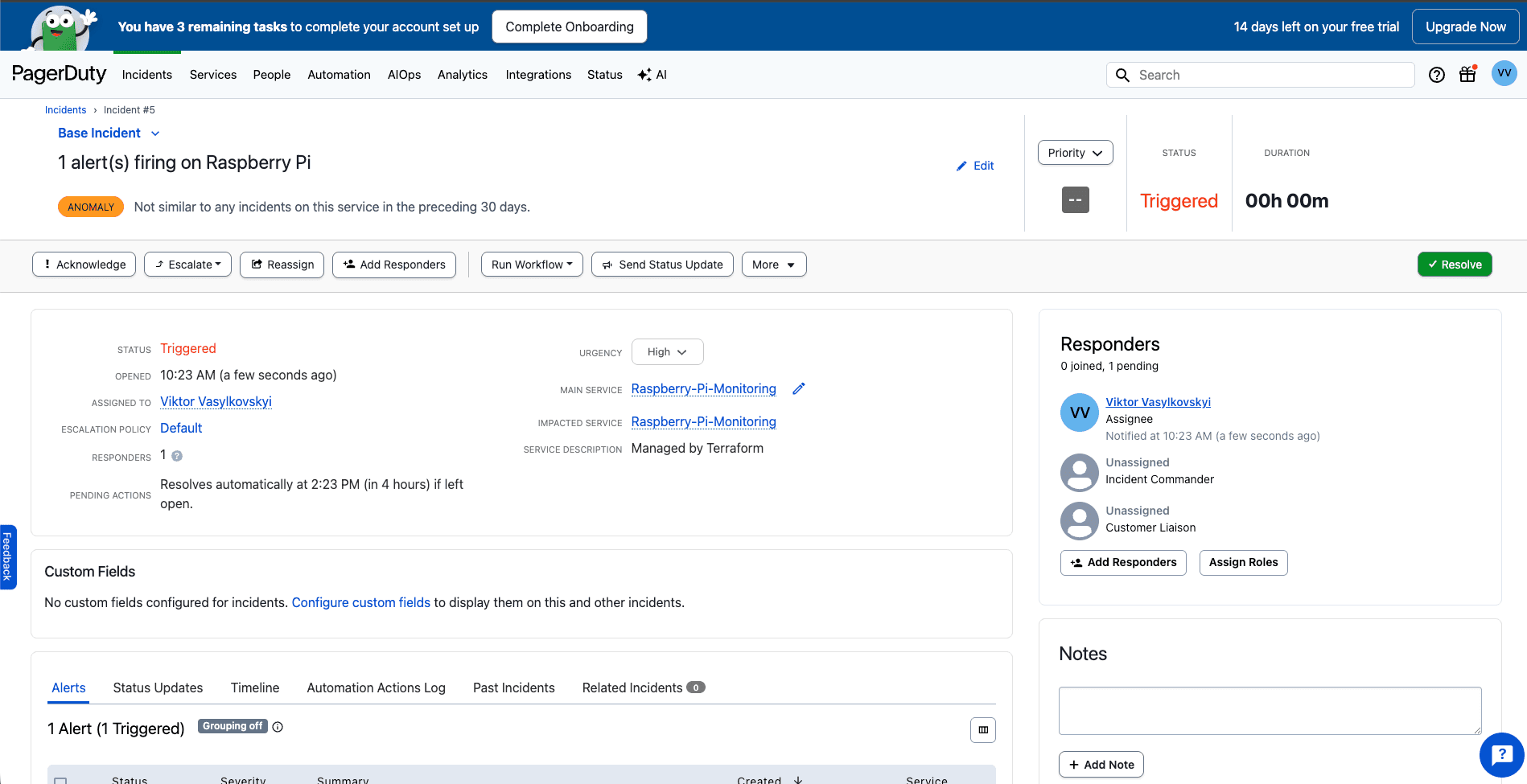
Task: Open the alerts table column settings icon
Action: (983, 730)
